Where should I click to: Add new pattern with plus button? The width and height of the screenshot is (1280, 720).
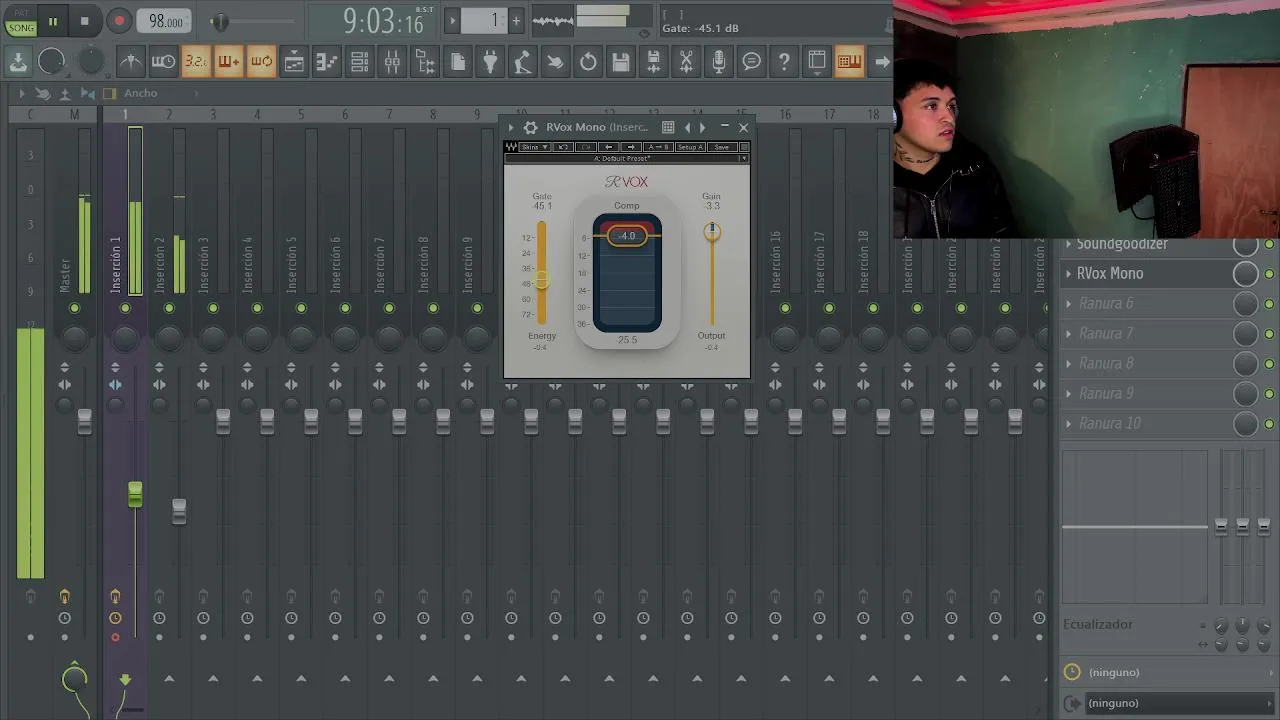[516, 20]
